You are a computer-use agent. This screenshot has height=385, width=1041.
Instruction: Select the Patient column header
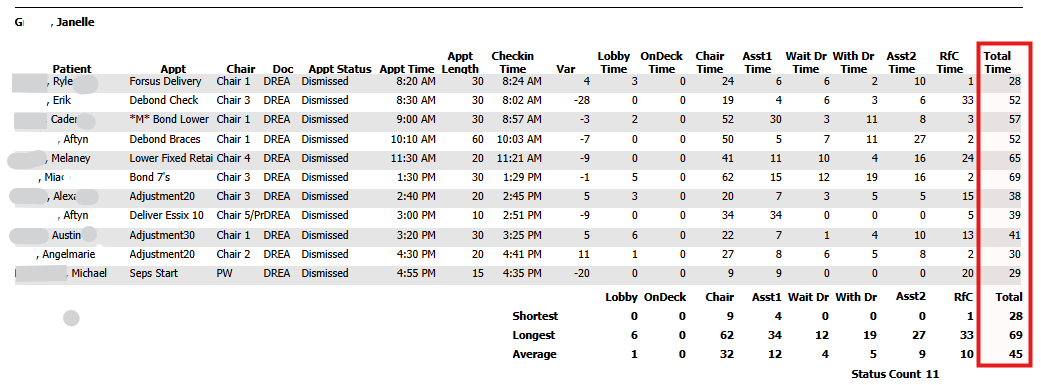click(72, 69)
